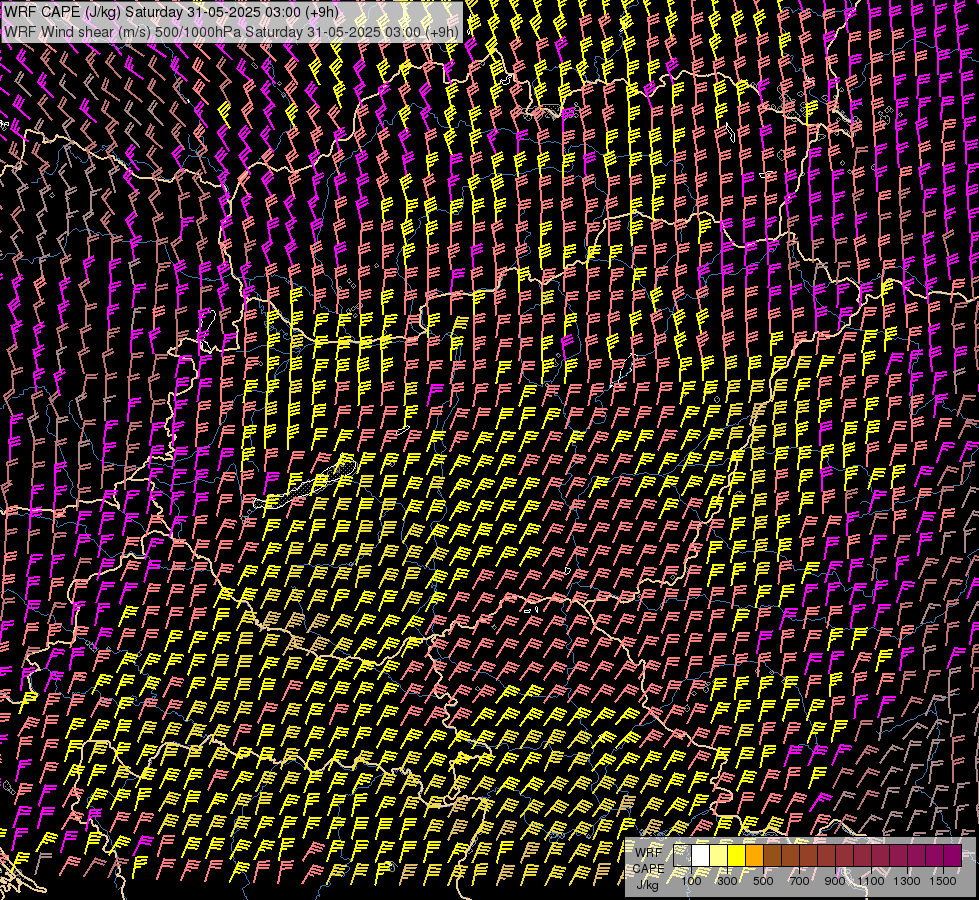Click the '700' legend value
Image resolution: width=979 pixels, height=900 pixels.
pyautogui.click(x=799, y=881)
